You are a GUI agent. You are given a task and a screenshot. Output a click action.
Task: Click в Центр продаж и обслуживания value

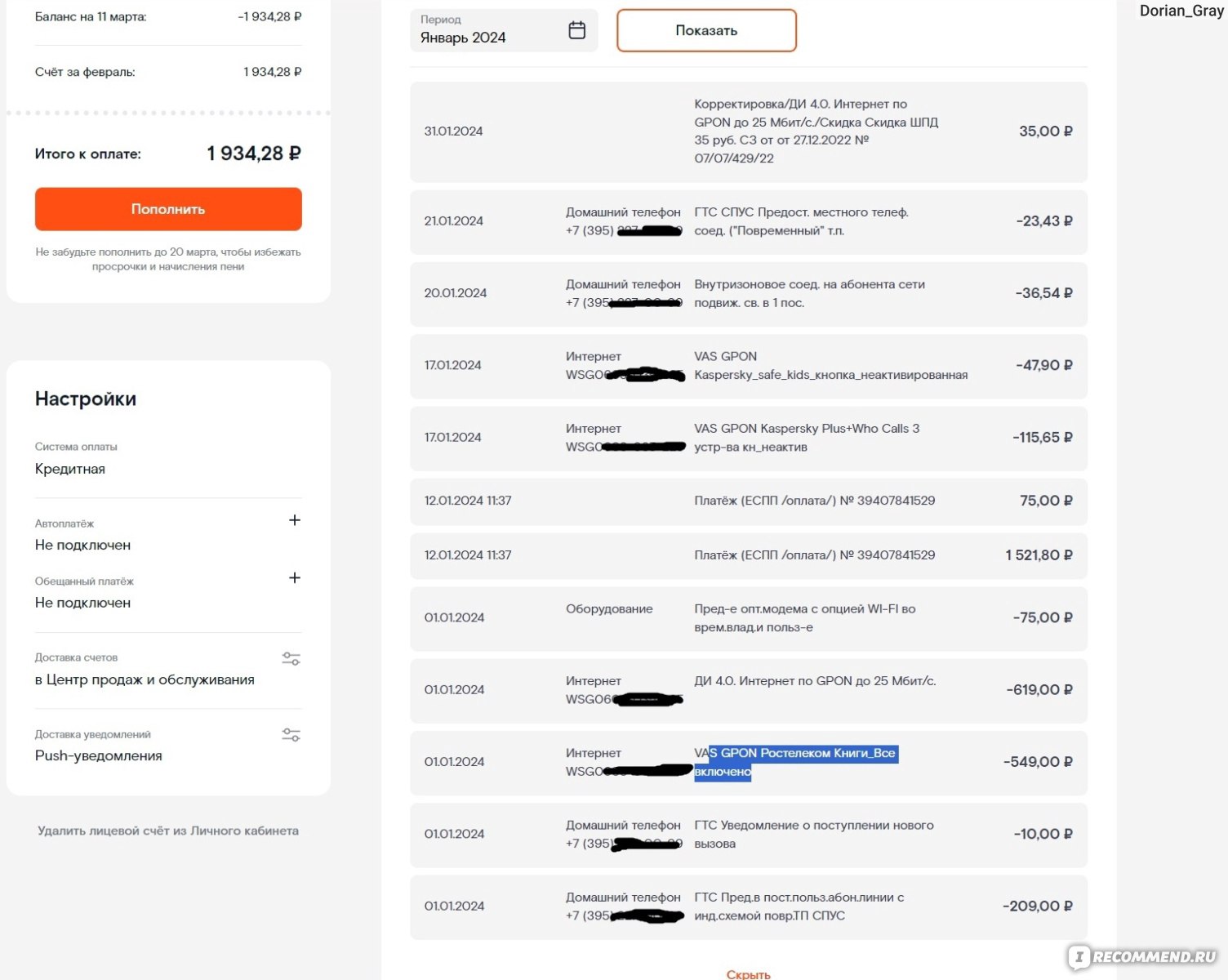(x=145, y=679)
